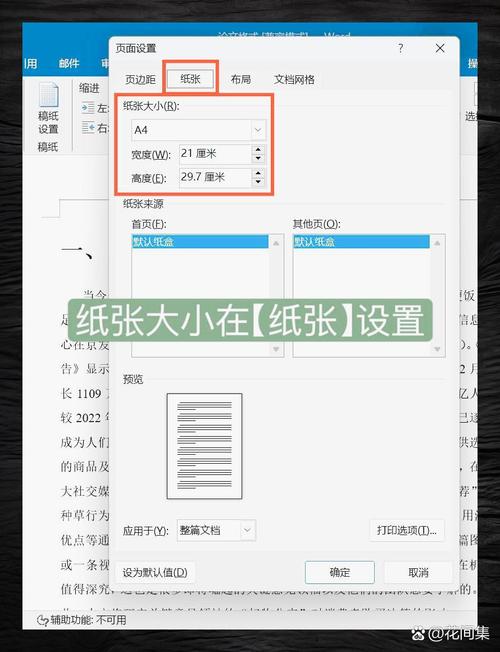
Task: Select 默认纸盒 in the 首页 list
Action: (200, 242)
